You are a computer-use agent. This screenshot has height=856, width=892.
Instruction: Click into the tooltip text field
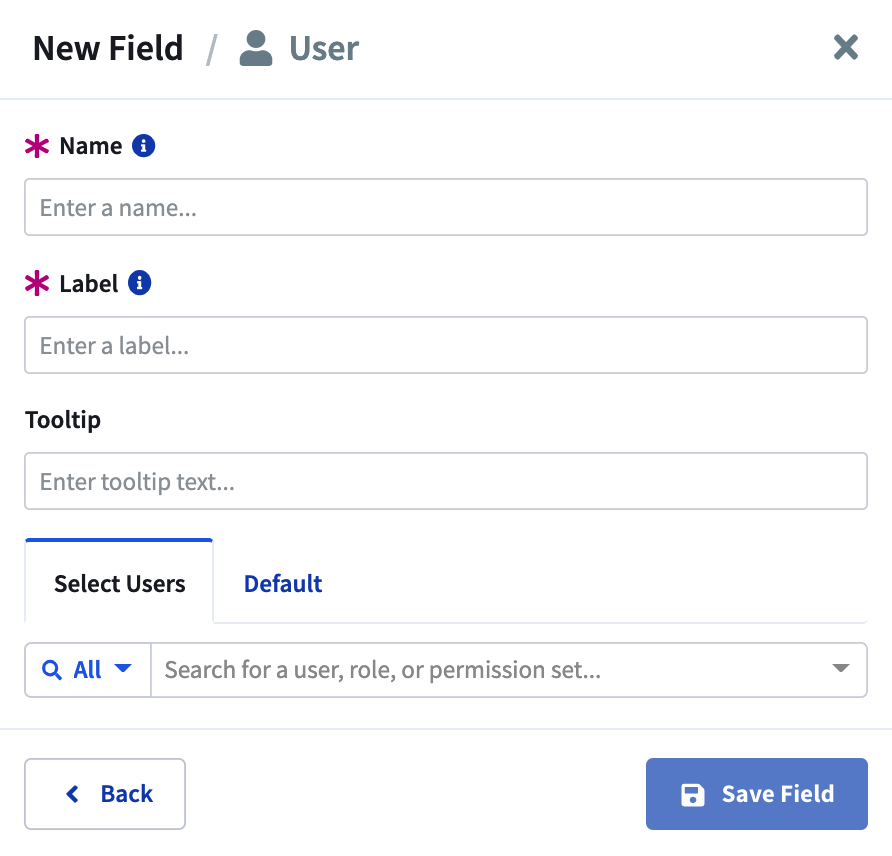point(446,481)
